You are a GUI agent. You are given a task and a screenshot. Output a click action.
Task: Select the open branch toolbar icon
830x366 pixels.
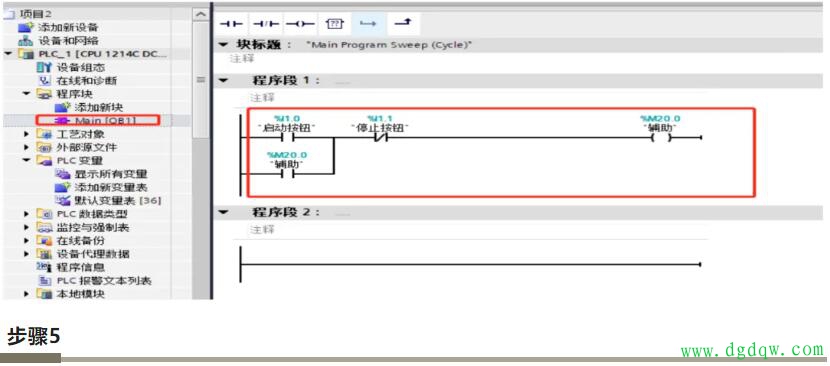(367, 24)
